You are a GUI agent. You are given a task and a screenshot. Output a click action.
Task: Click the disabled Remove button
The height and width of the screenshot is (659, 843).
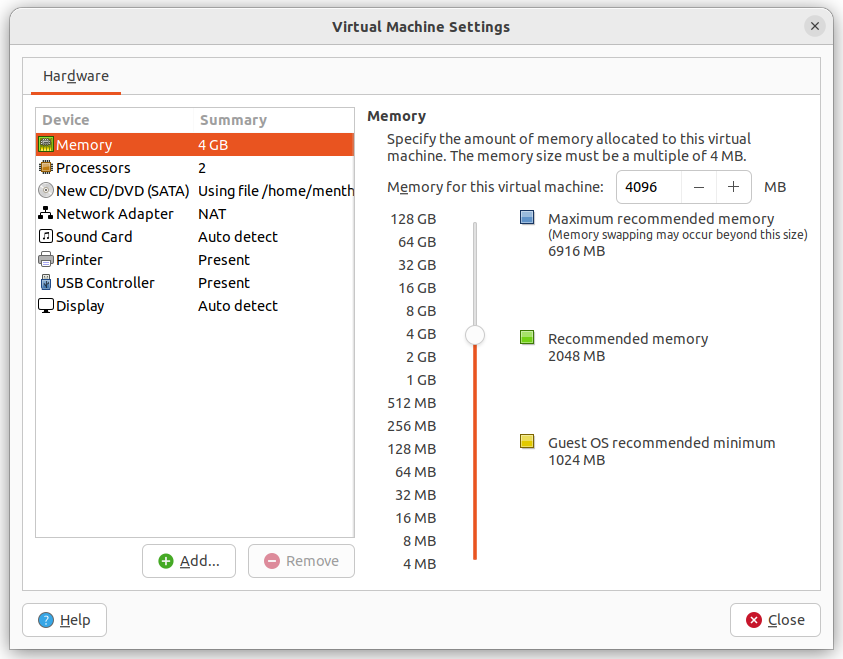301,560
